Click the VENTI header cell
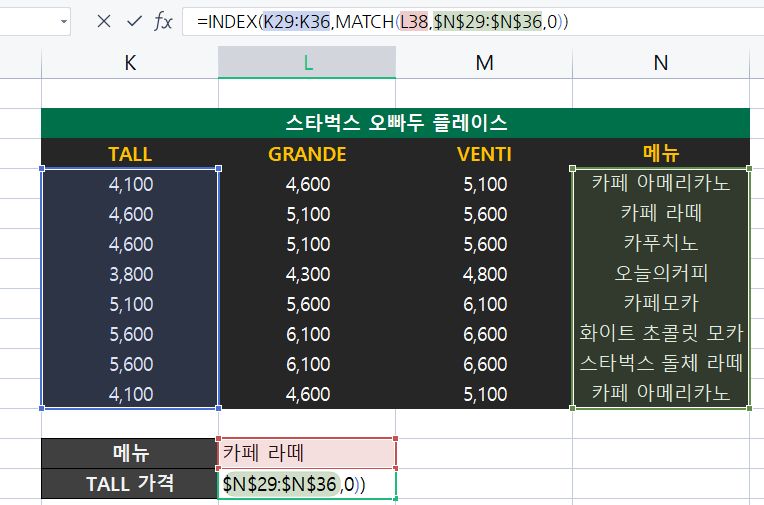 click(484, 154)
